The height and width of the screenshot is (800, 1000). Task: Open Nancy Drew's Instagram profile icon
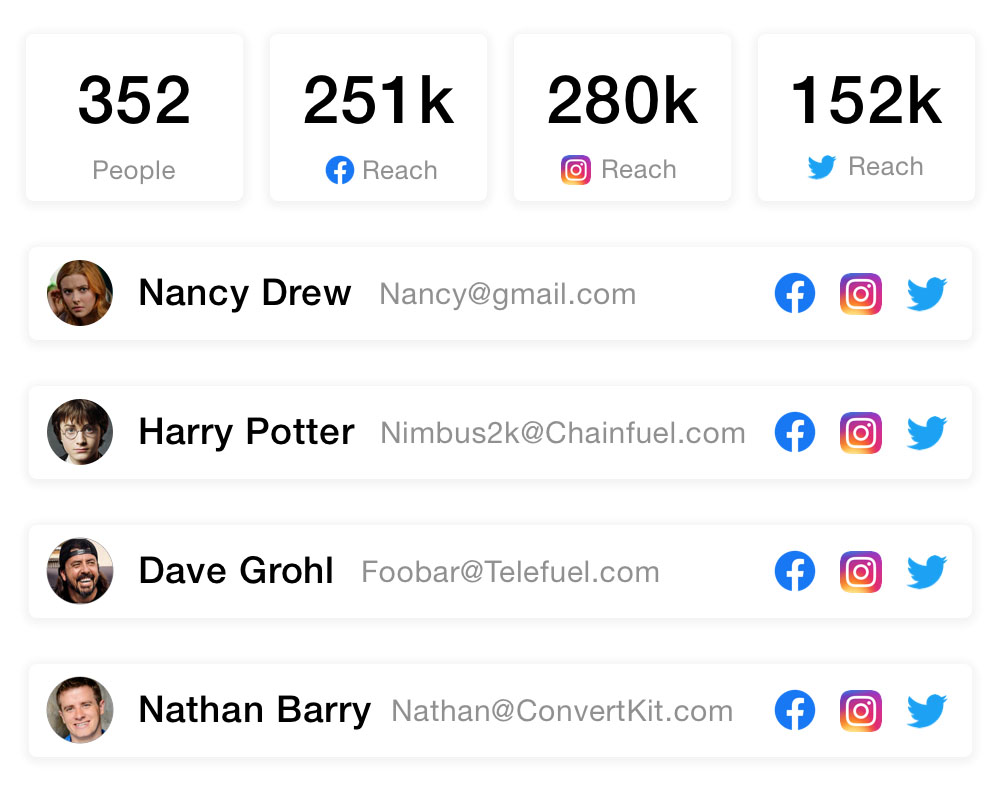pyautogui.click(x=860, y=294)
